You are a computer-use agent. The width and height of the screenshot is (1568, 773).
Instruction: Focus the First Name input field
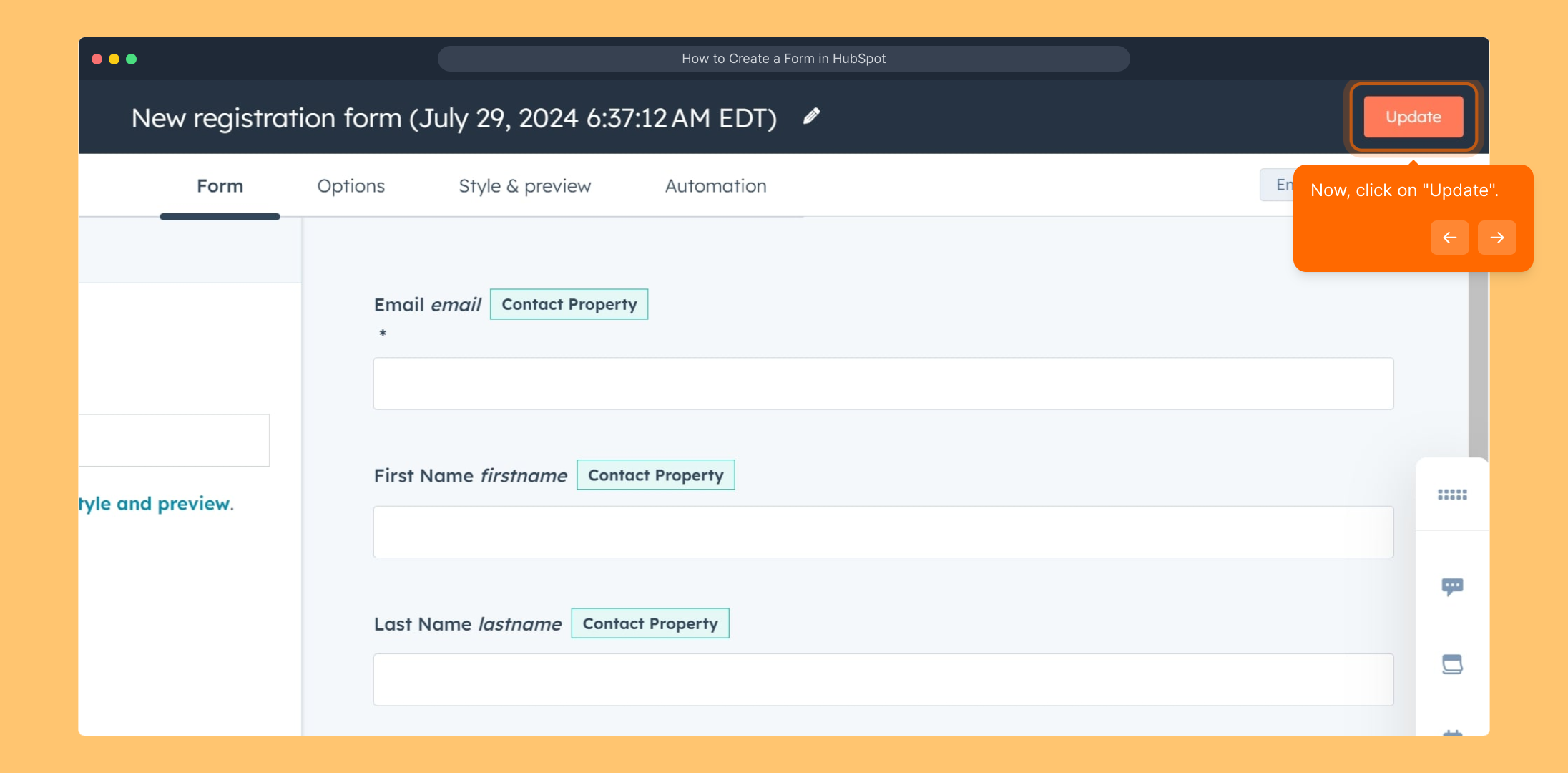pos(883,532)
